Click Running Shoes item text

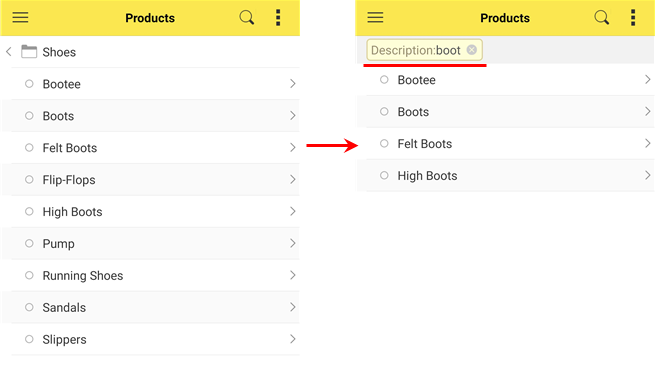[x=83, y=276]
